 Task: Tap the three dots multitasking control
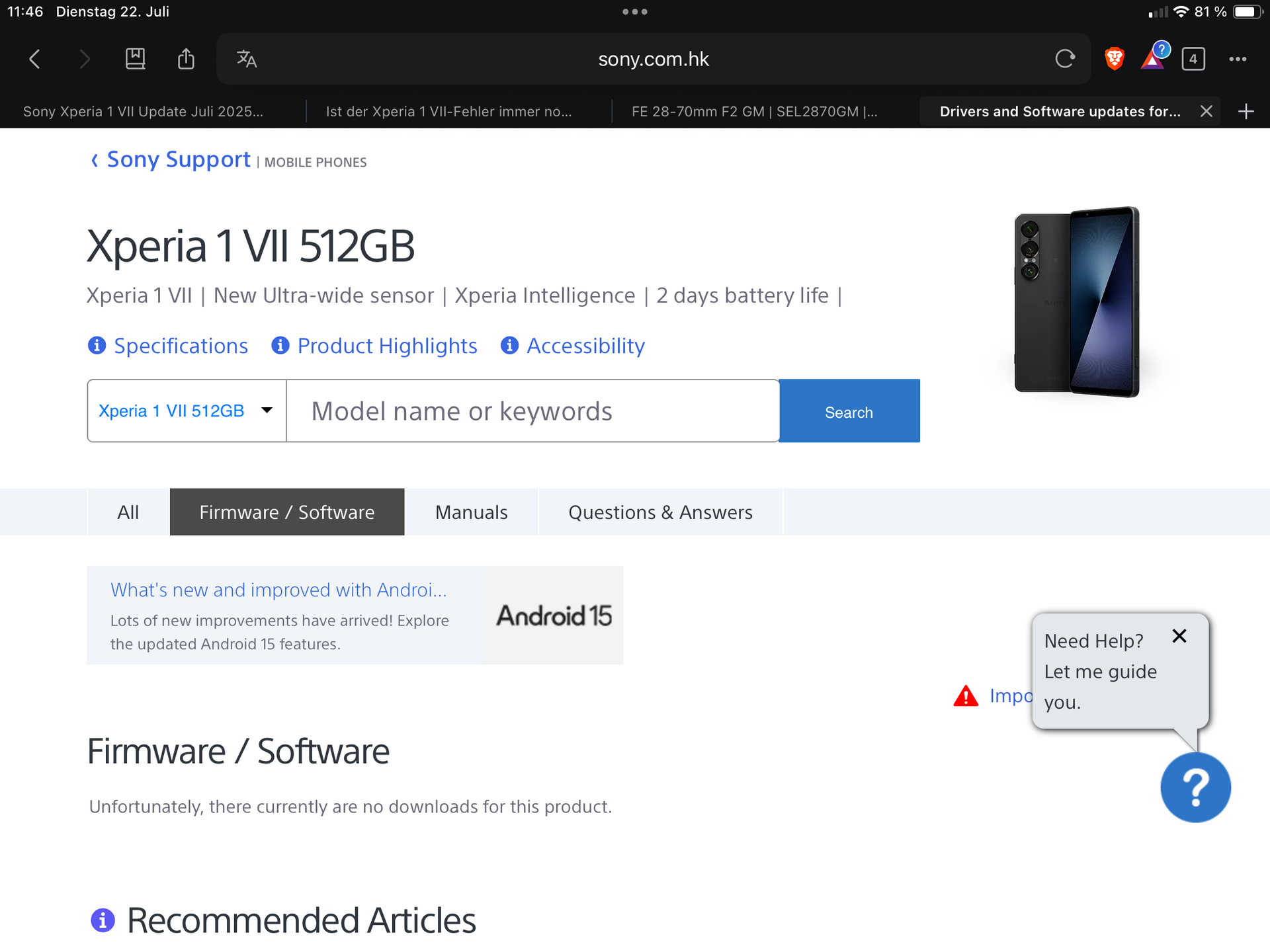[635, 11]
